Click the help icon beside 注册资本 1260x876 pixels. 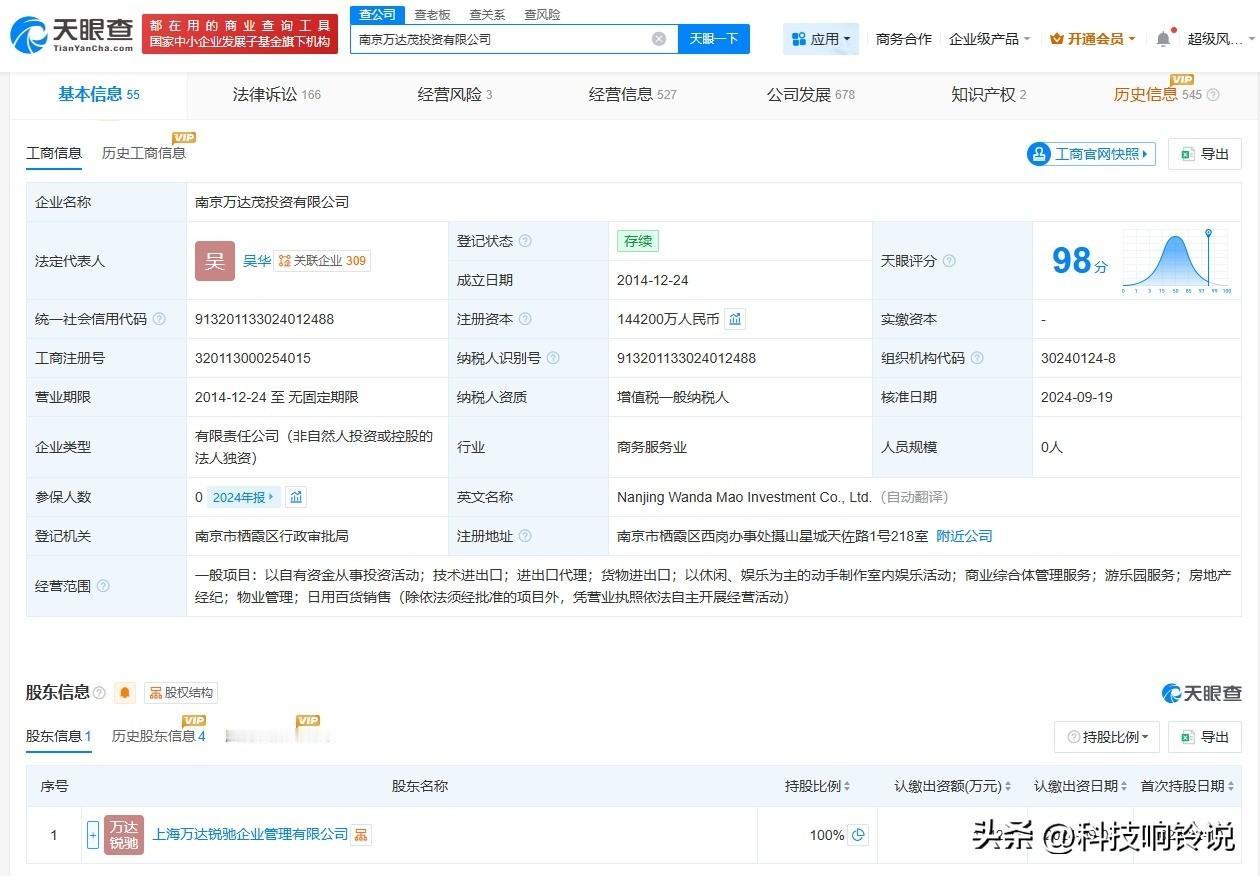[x=525, y=319]
